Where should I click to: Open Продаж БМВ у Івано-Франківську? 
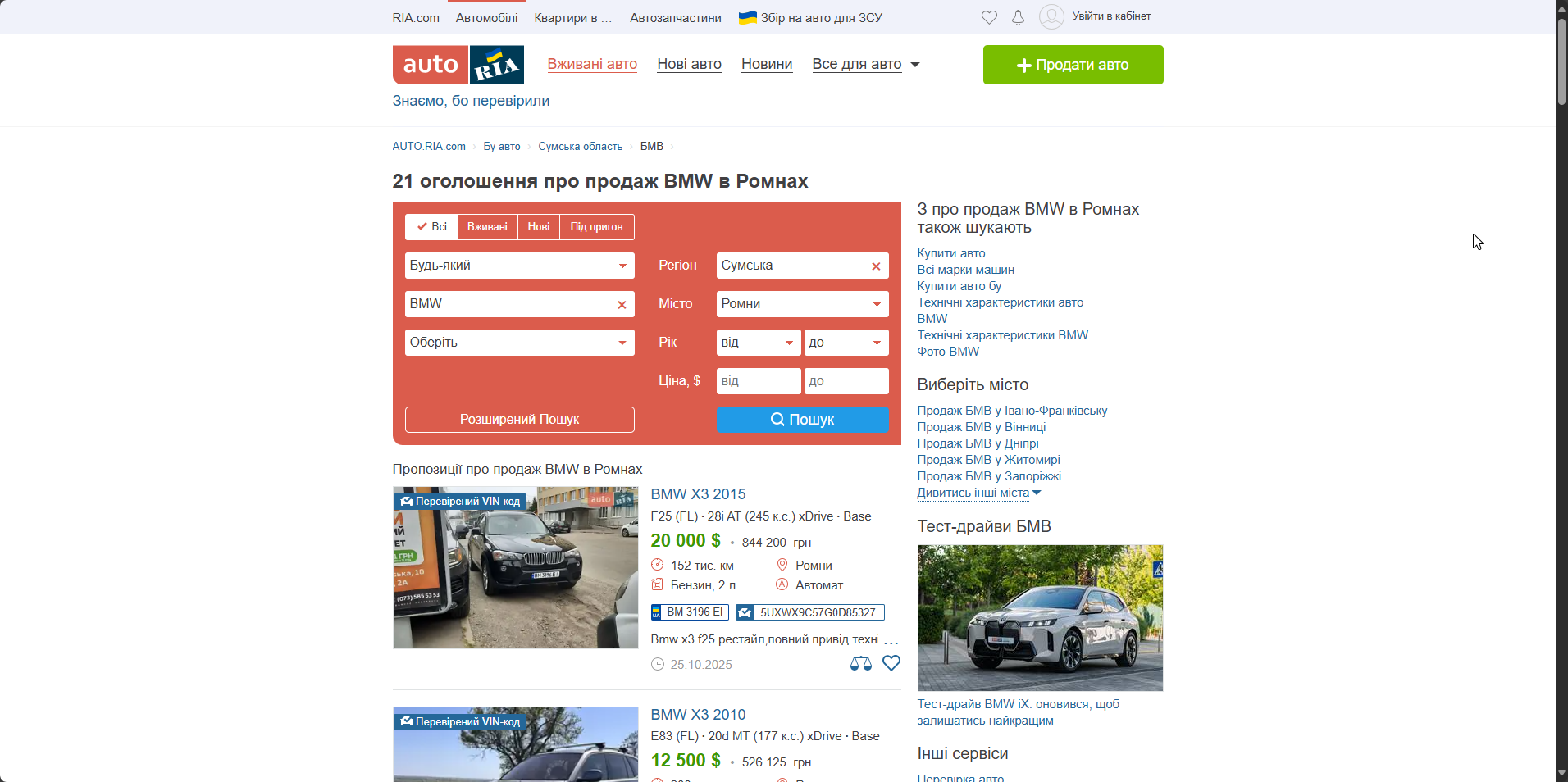pos(1012,411)
